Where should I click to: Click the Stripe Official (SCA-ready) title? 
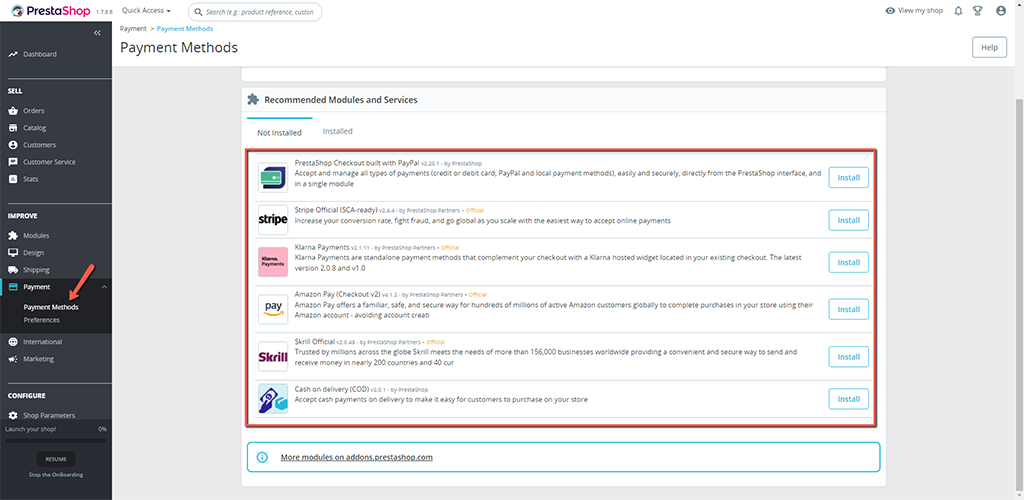(336, 210)
